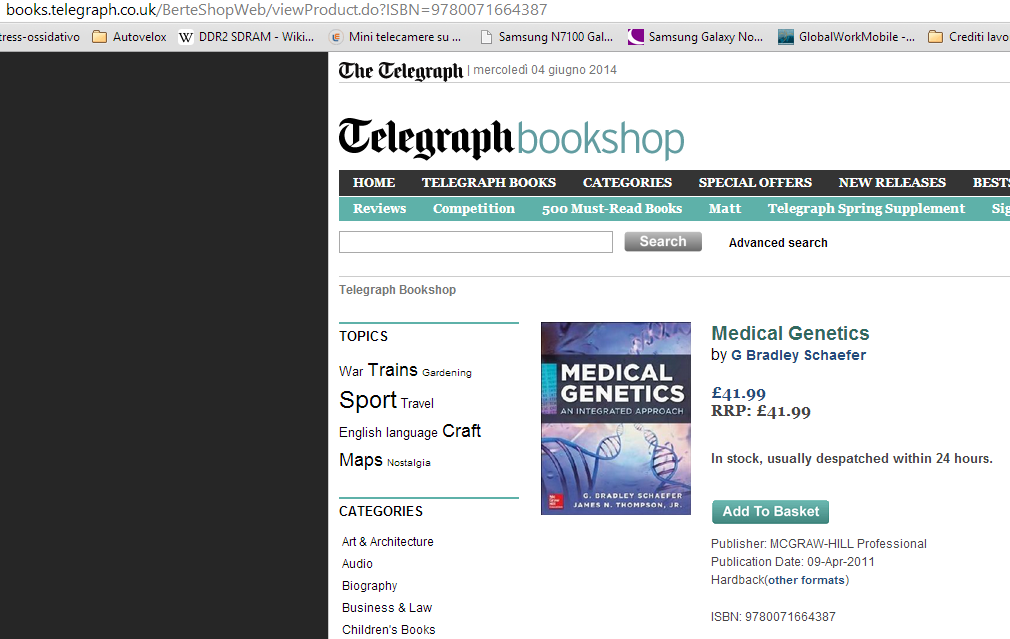Click Publication Date: 09-Apr-2011 text
1010x639 pixels.
click(793, 562)
